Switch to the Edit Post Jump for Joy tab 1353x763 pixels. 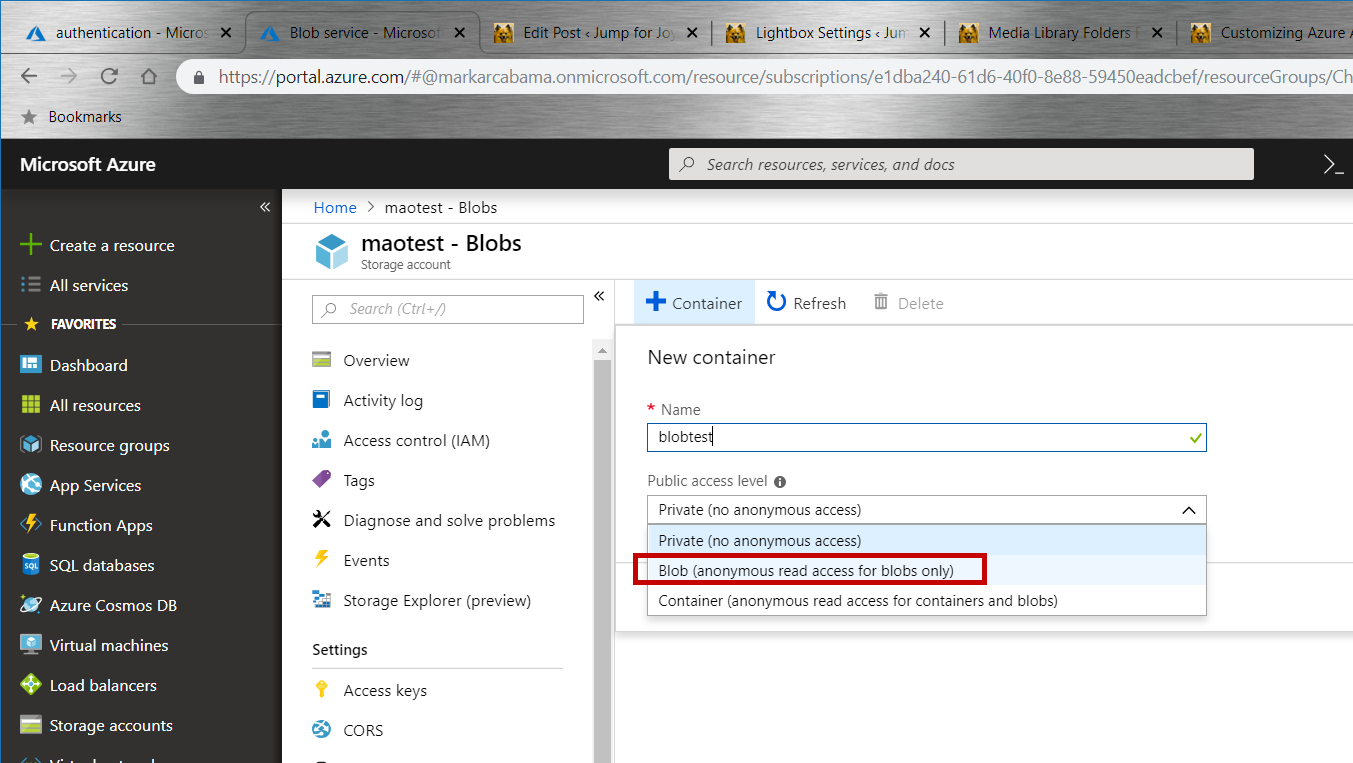click(598, 33)
